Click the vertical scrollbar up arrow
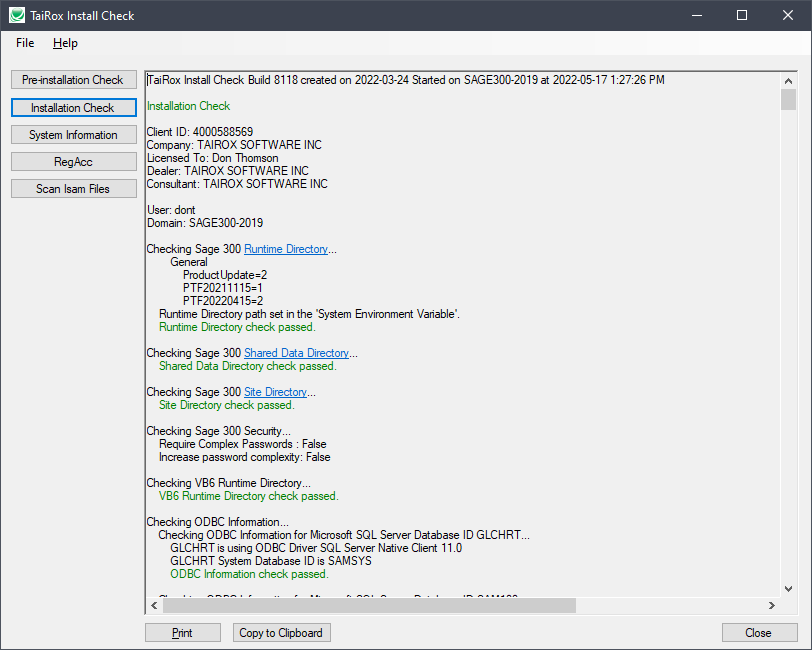Screen dimensions: 812x650 (788, 81)
